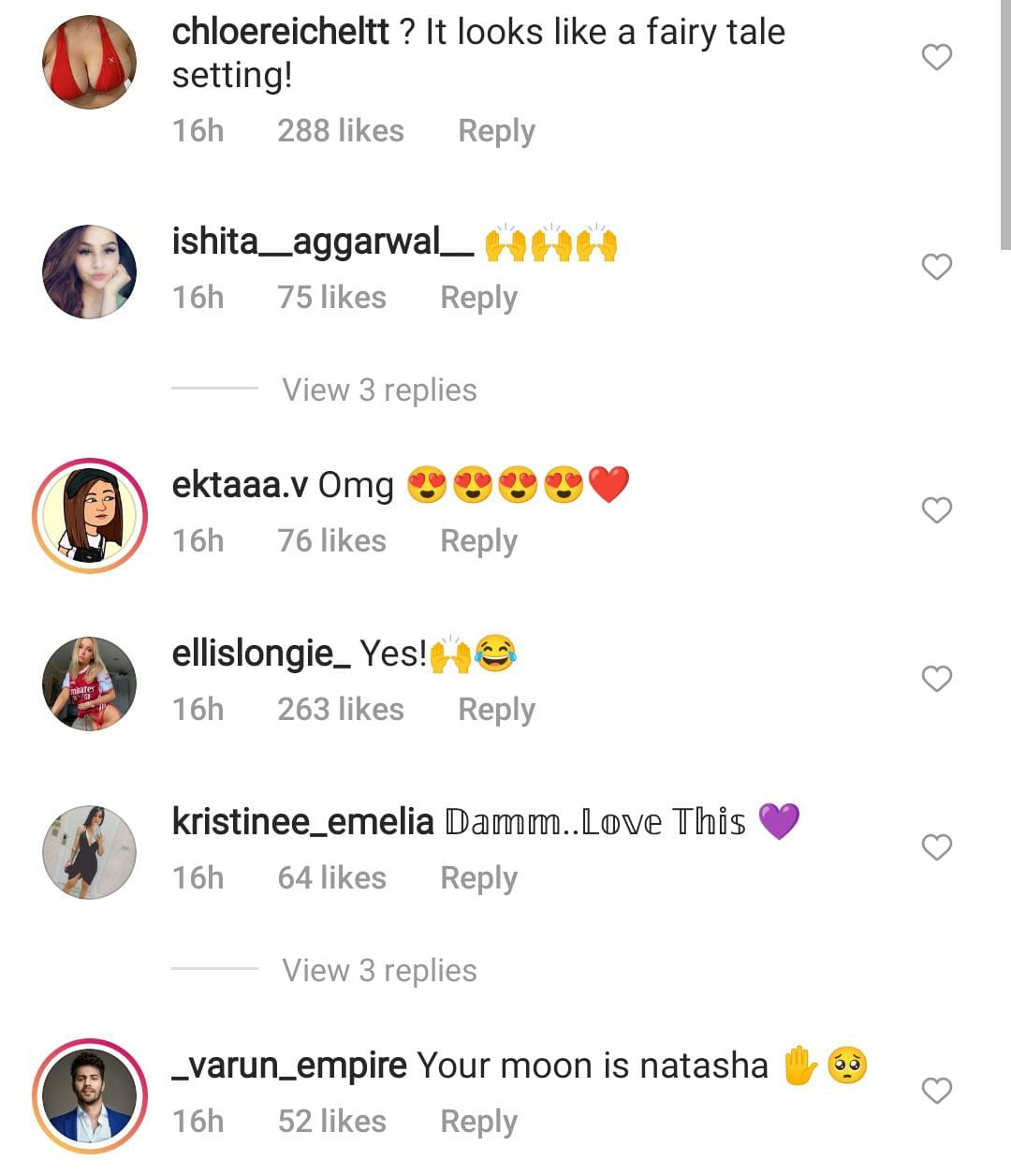This screenshot has height=1176, width=1011.
Task: Open ellislongie_ username profile
Action: pyautogui.click(x=261, y=654)
